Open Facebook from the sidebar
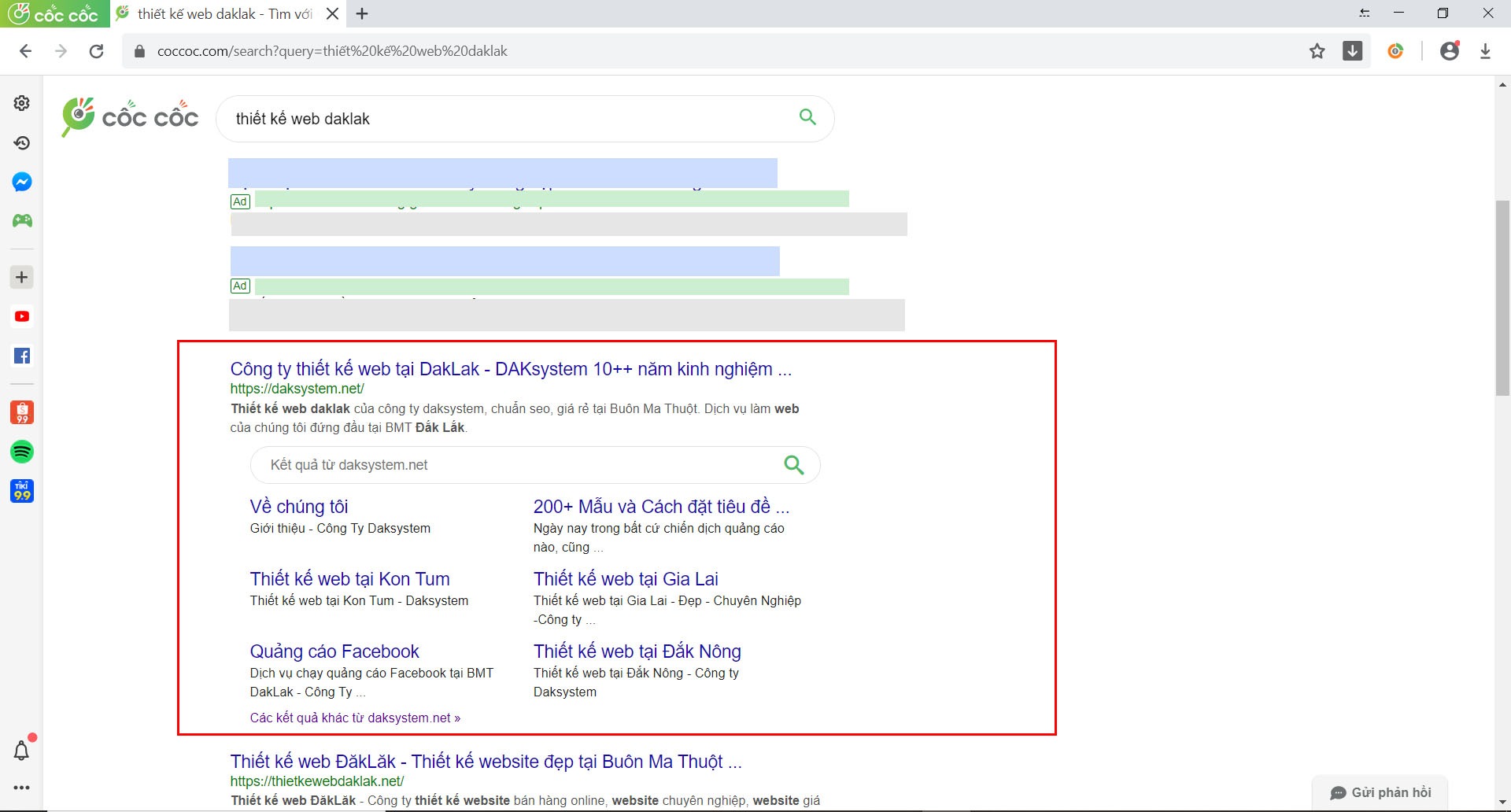 pos(22,356)
